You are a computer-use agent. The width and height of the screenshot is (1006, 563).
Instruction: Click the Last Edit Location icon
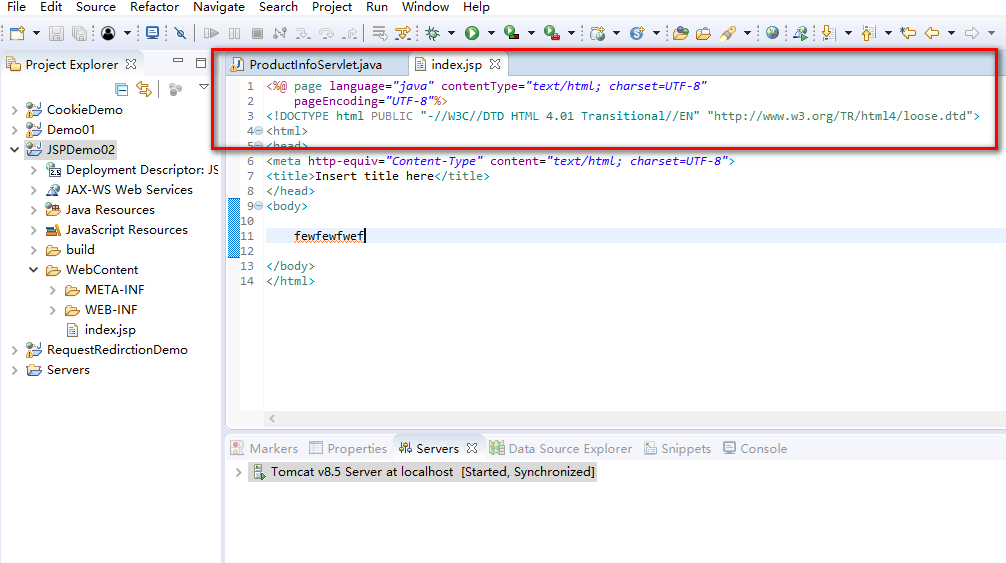click(908, 33)
